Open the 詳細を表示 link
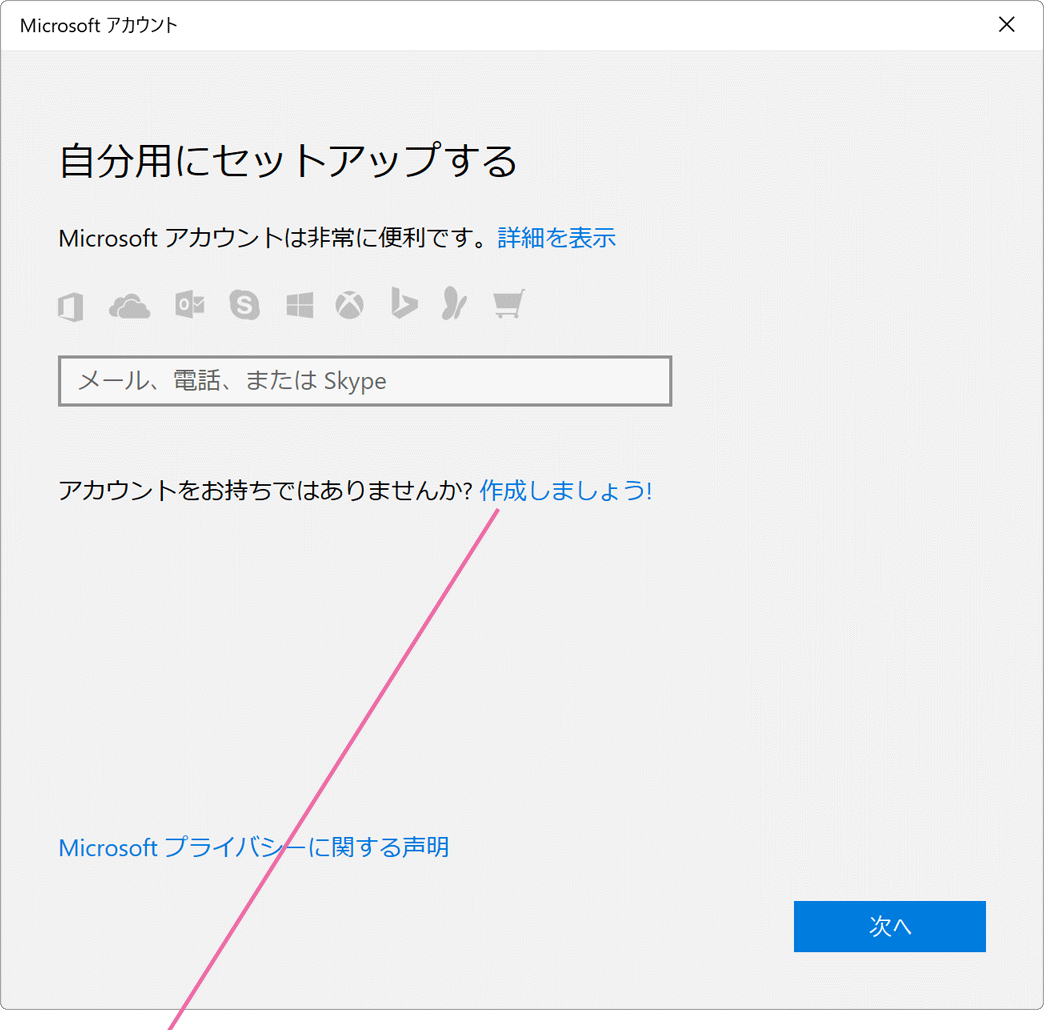Image resolution: width=1044 pixels, height=1030 pixels. coord(557,238)
